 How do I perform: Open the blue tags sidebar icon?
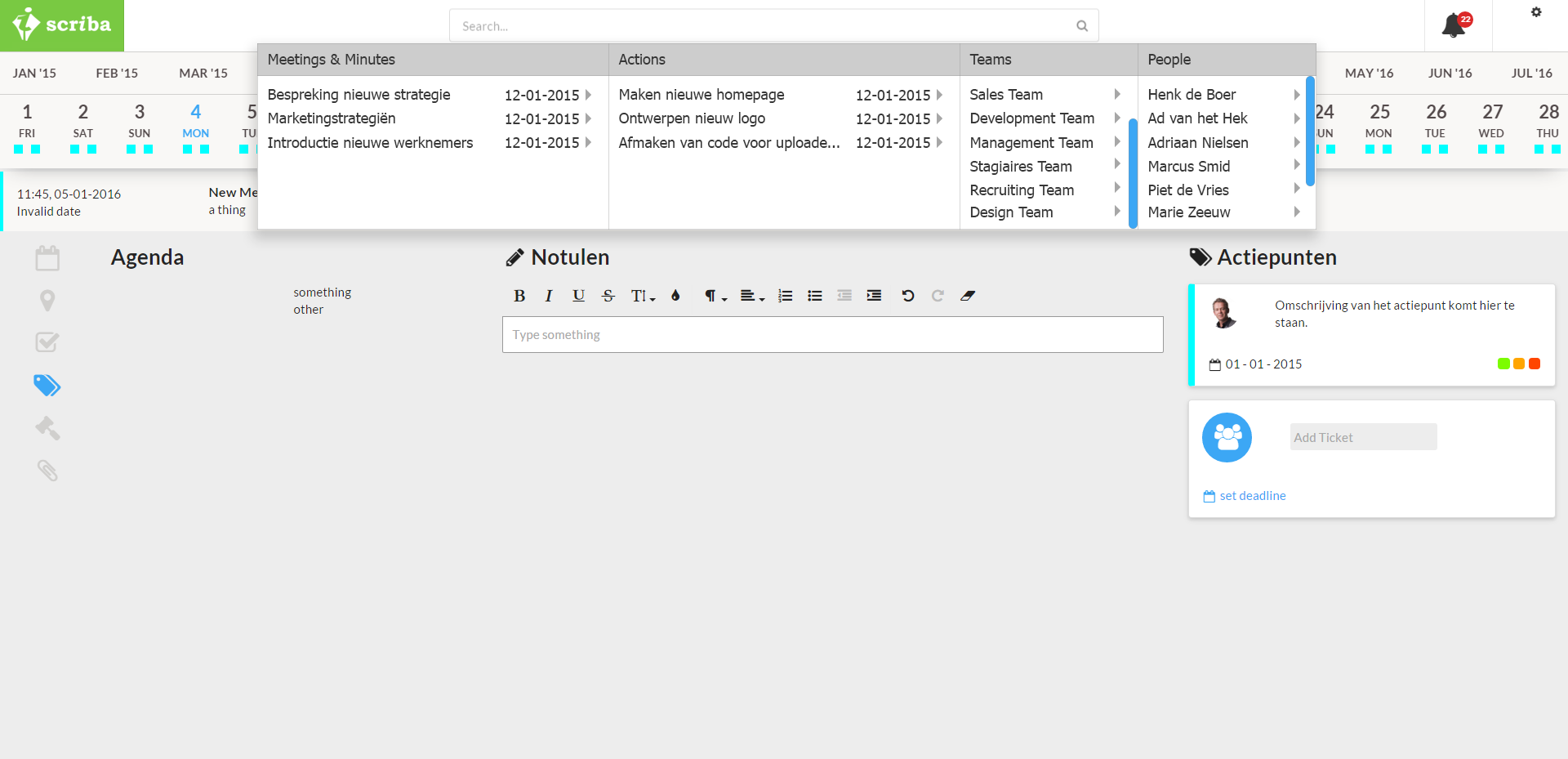47,385
